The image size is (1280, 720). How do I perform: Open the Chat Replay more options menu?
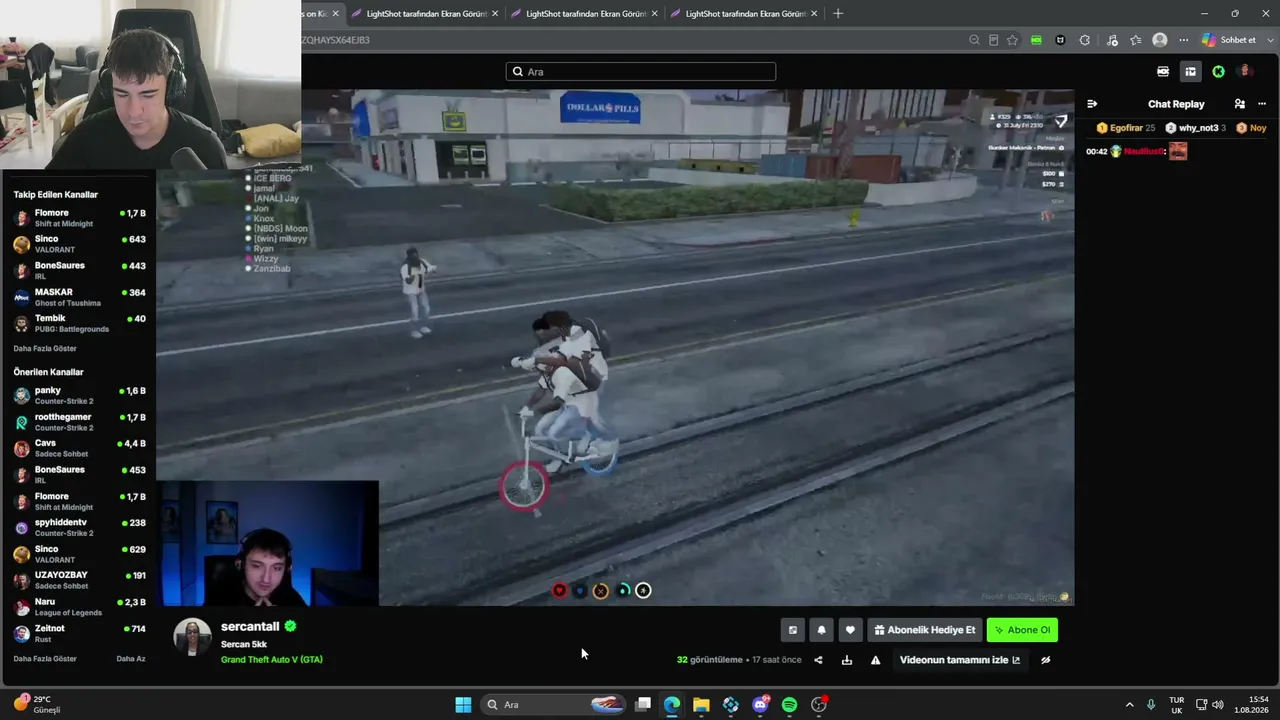1262,104
